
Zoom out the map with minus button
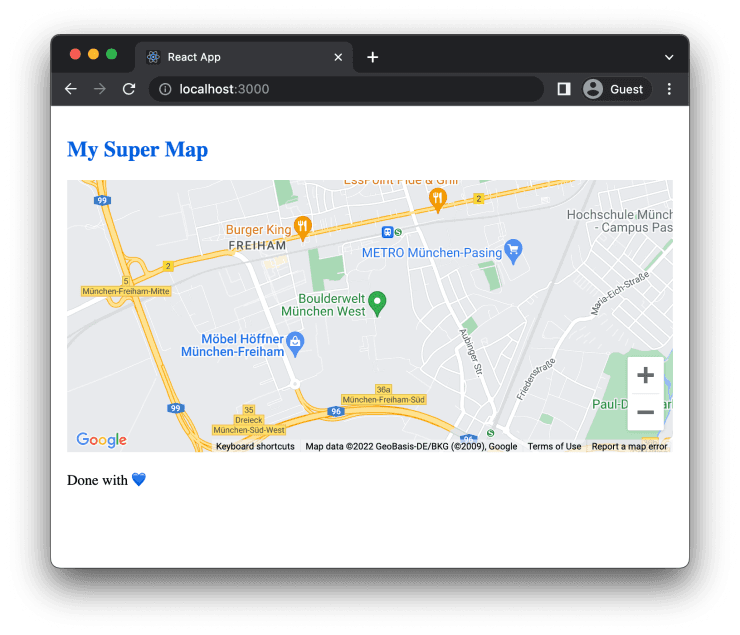click(645, 412)
